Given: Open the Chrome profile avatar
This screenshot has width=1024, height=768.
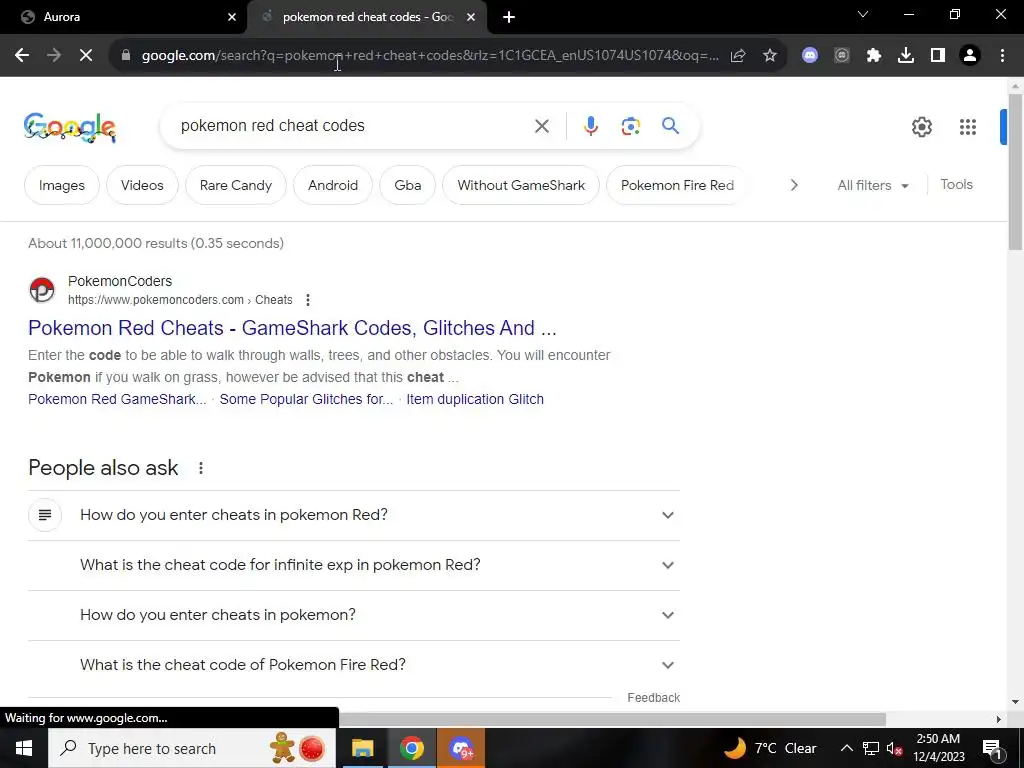Looking at the screenshot, I should click(970, 56).
